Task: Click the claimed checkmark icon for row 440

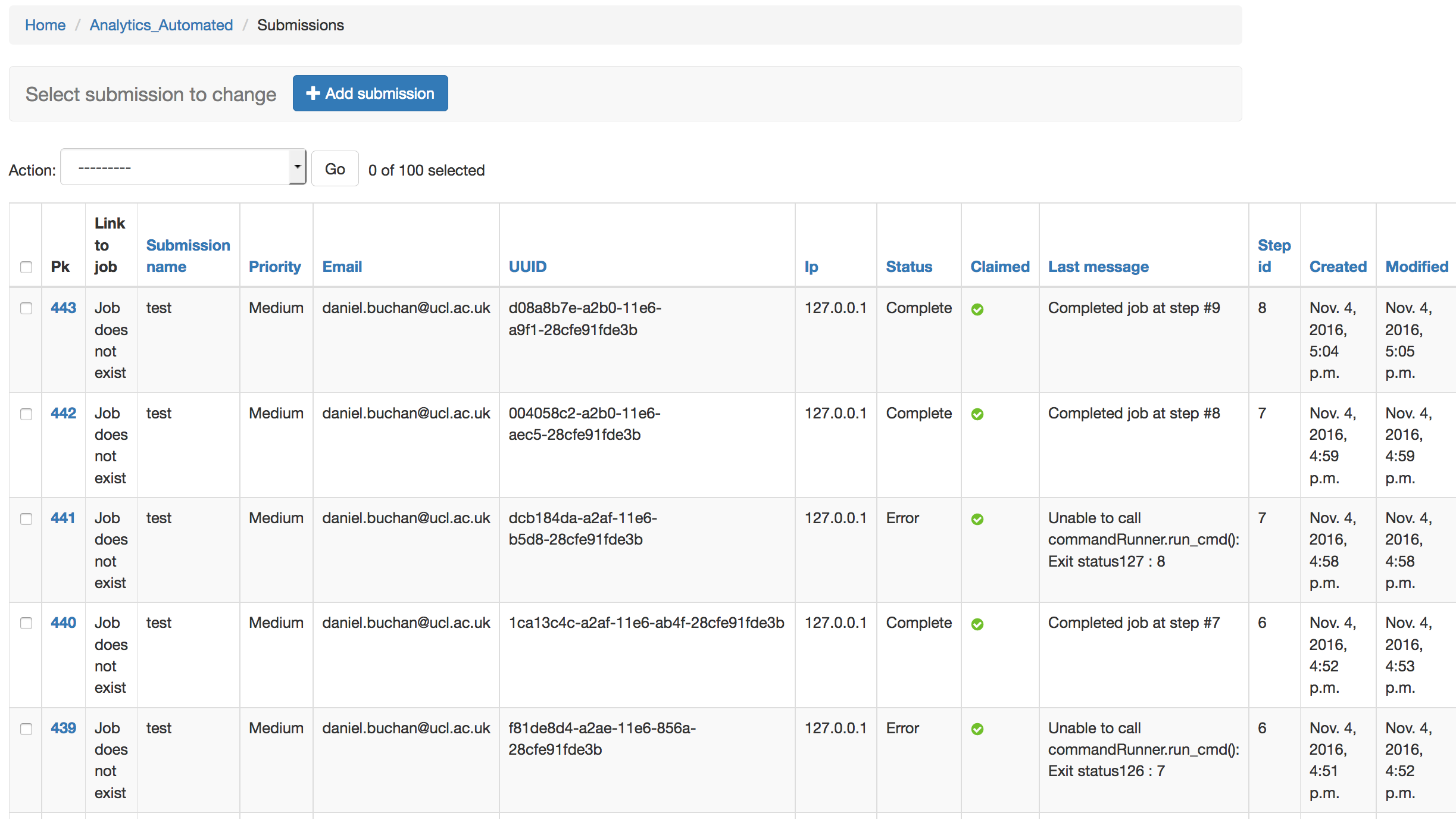Action: point(977,624)
